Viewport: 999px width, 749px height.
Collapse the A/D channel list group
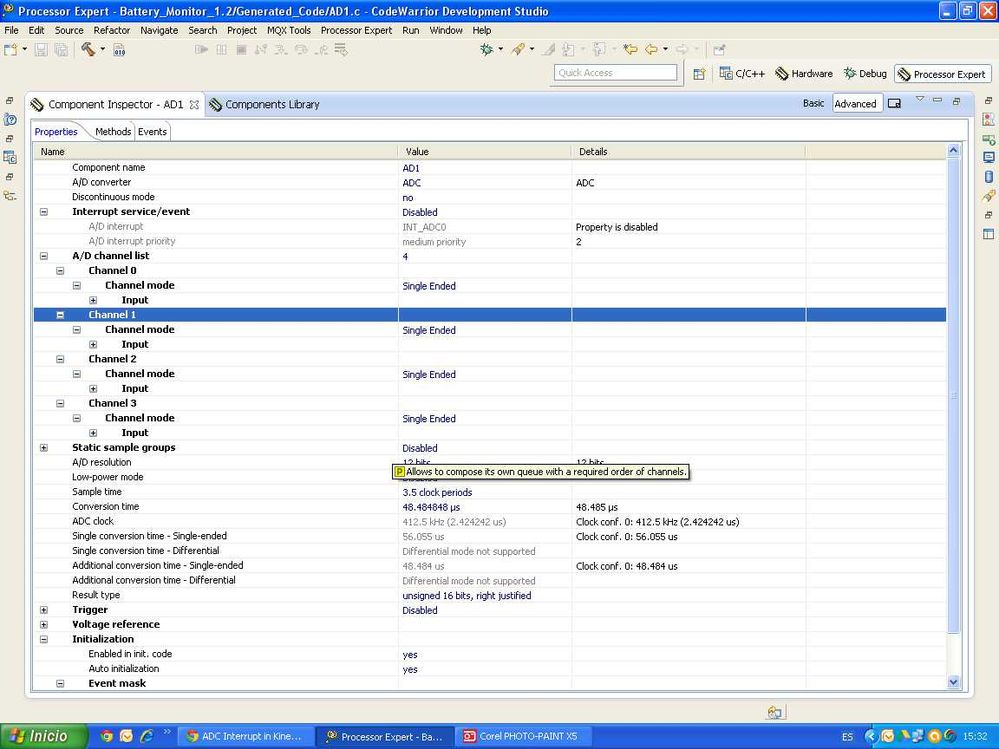click(44, 256)
